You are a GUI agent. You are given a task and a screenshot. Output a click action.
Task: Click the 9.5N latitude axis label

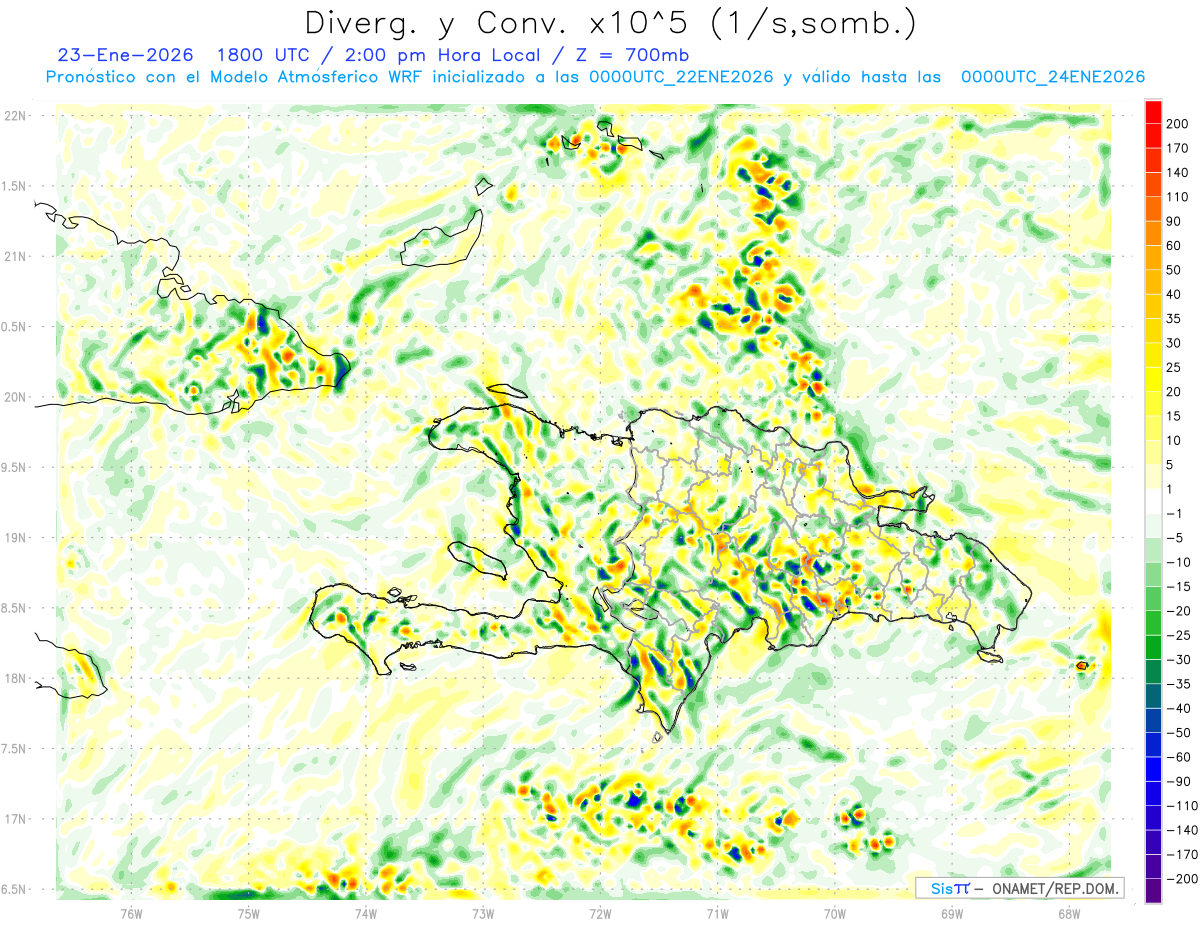[x=15, y=467]
